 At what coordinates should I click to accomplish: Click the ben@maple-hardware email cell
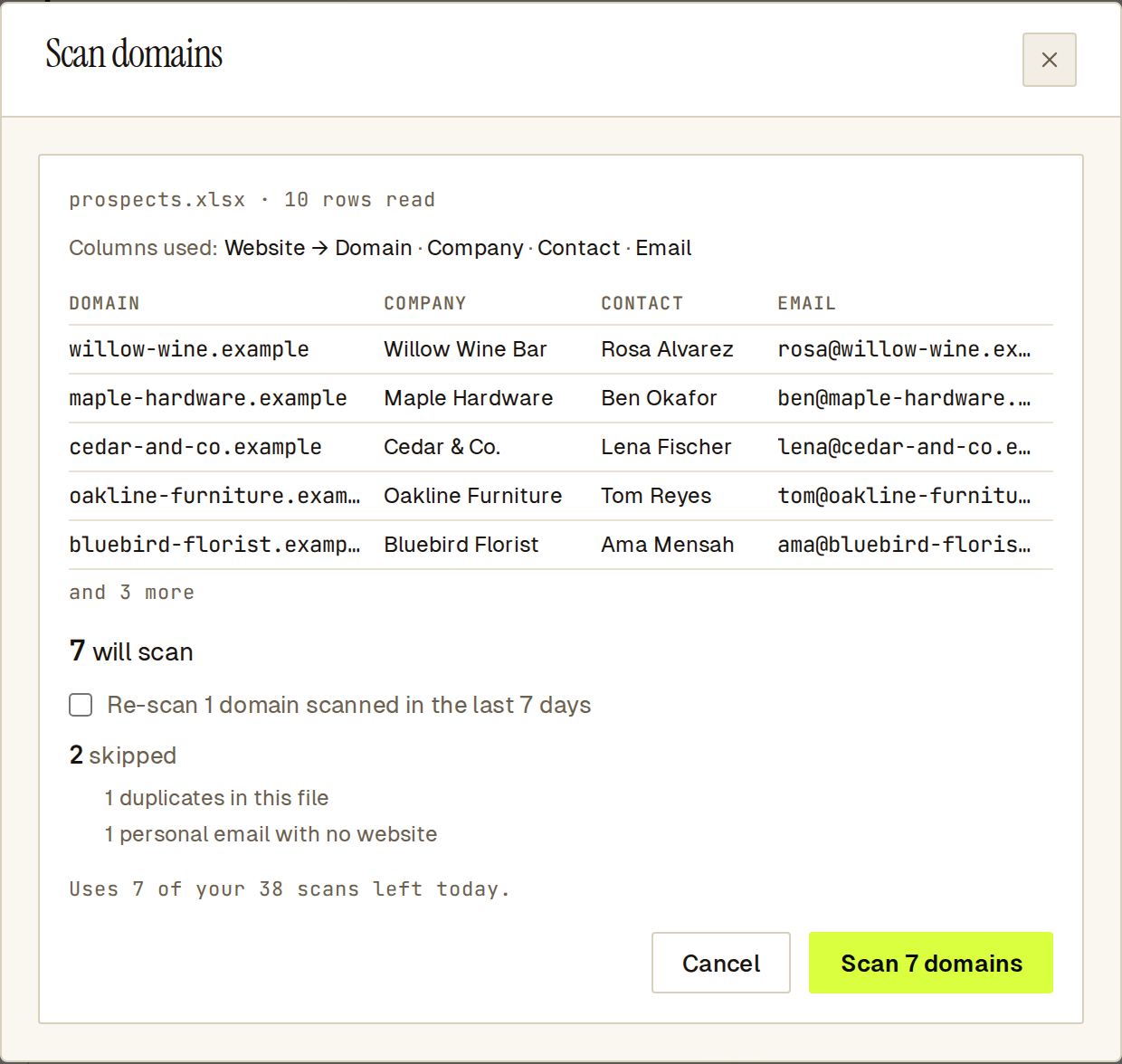pos(904,398)
